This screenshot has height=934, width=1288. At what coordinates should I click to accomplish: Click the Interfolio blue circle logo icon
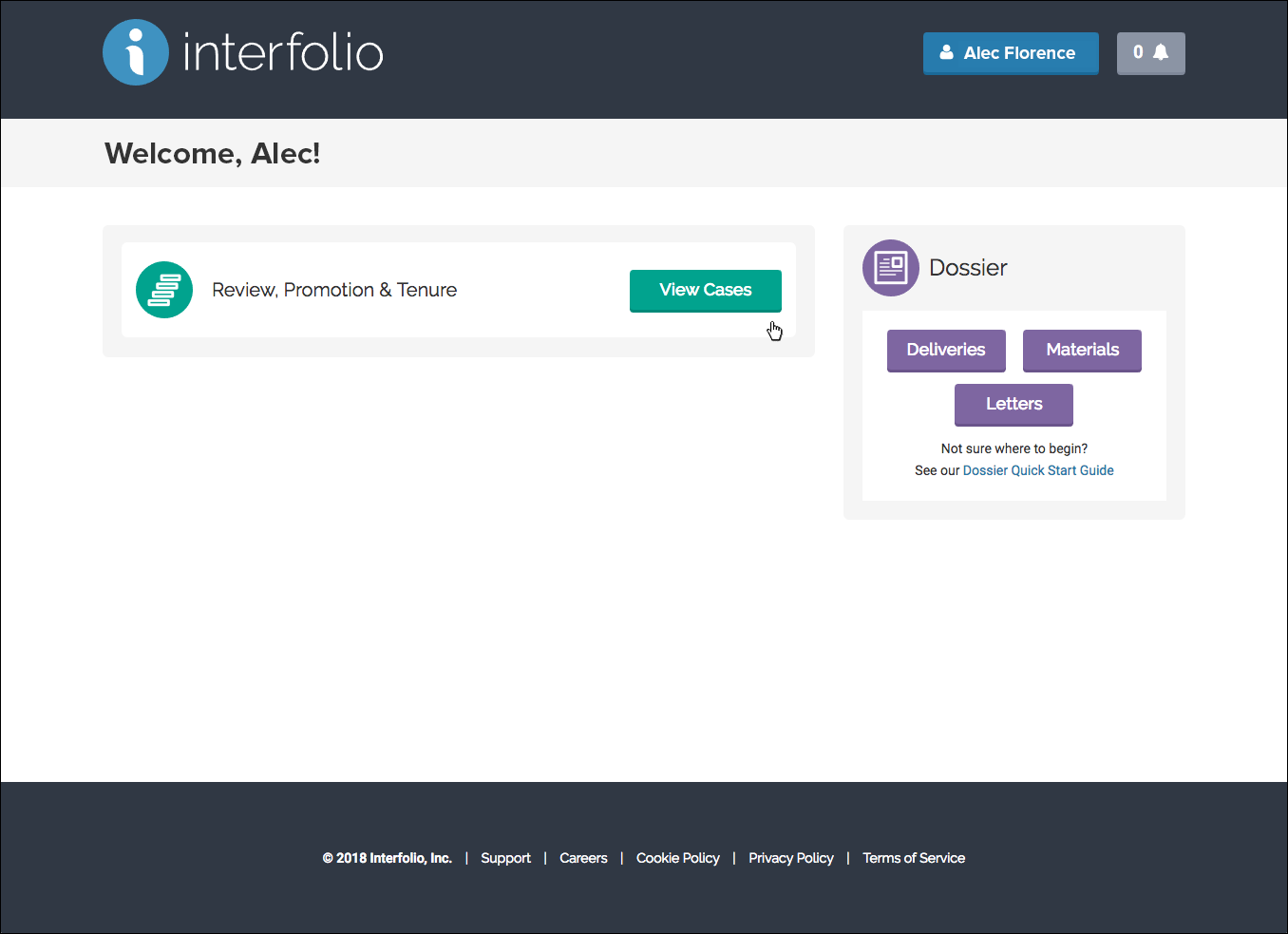tap(136, 52)
